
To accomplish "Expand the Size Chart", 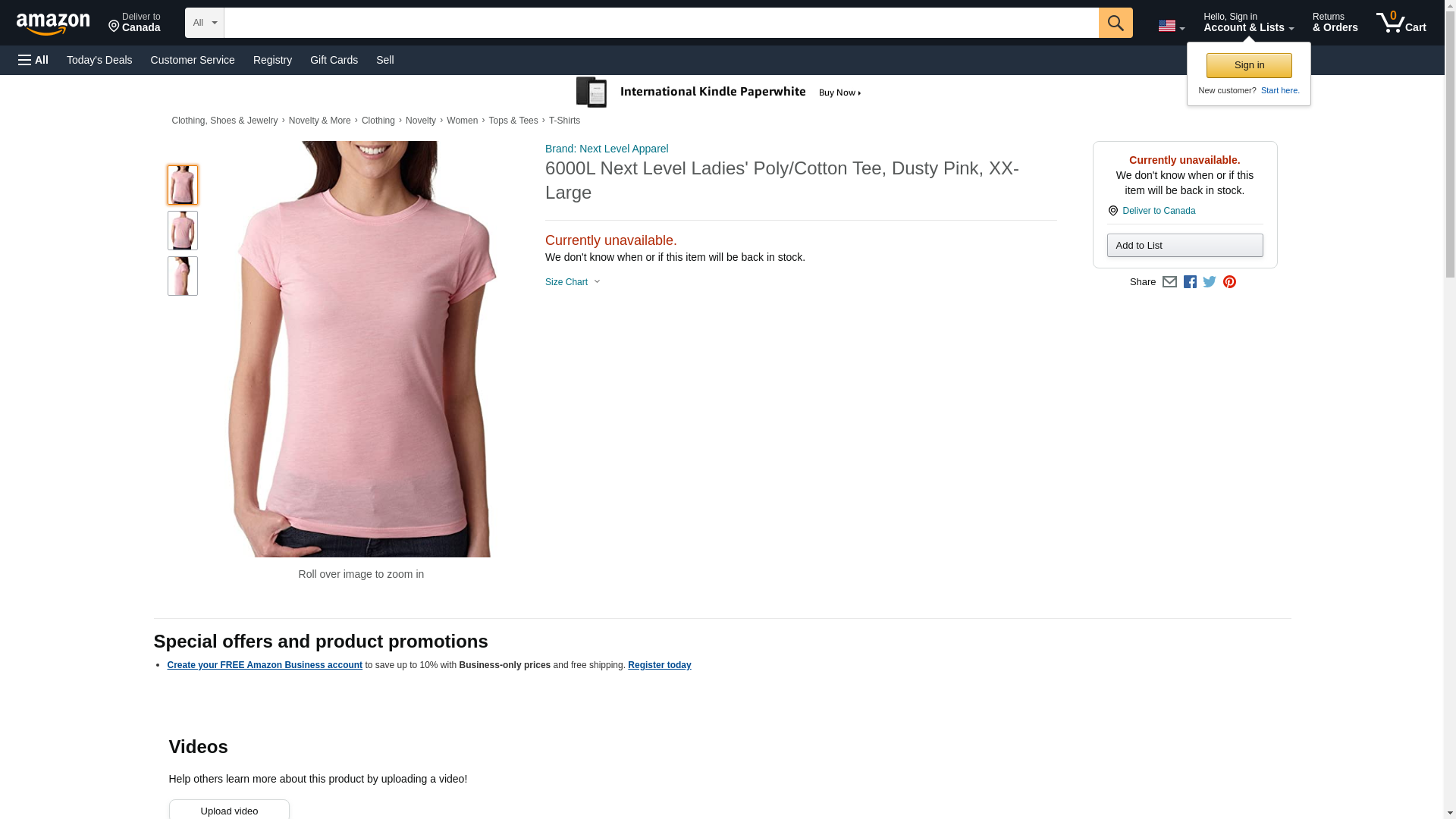I will coord(573,282).
